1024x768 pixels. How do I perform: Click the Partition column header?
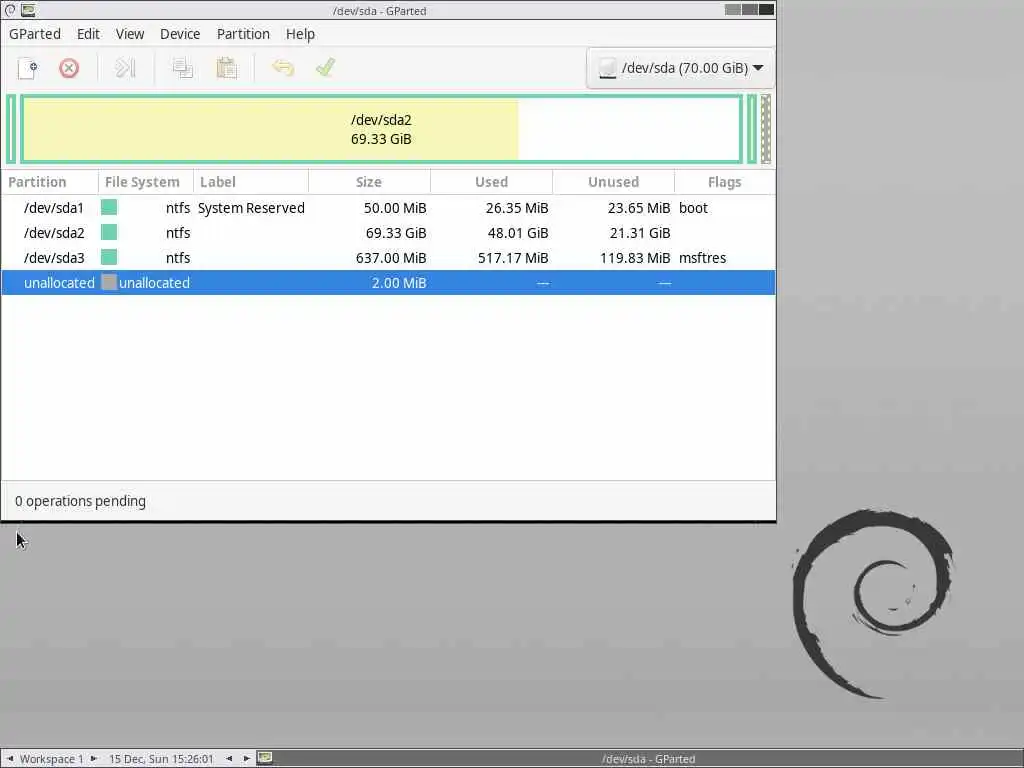pyautogui.click(x=50, y=182)
